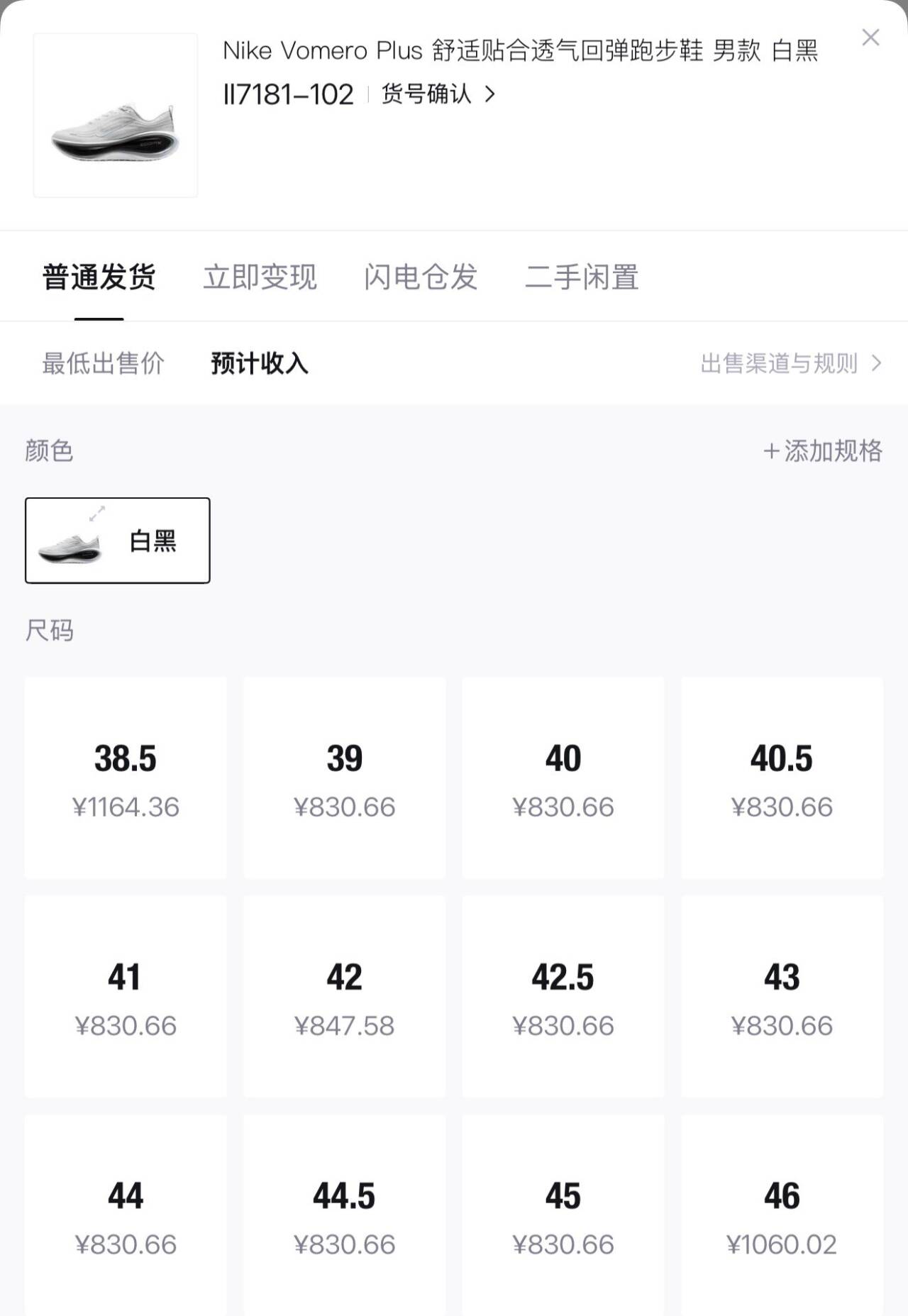
Task: Open the product image thumbnail at top left
Action: click(x=116, y=115)
